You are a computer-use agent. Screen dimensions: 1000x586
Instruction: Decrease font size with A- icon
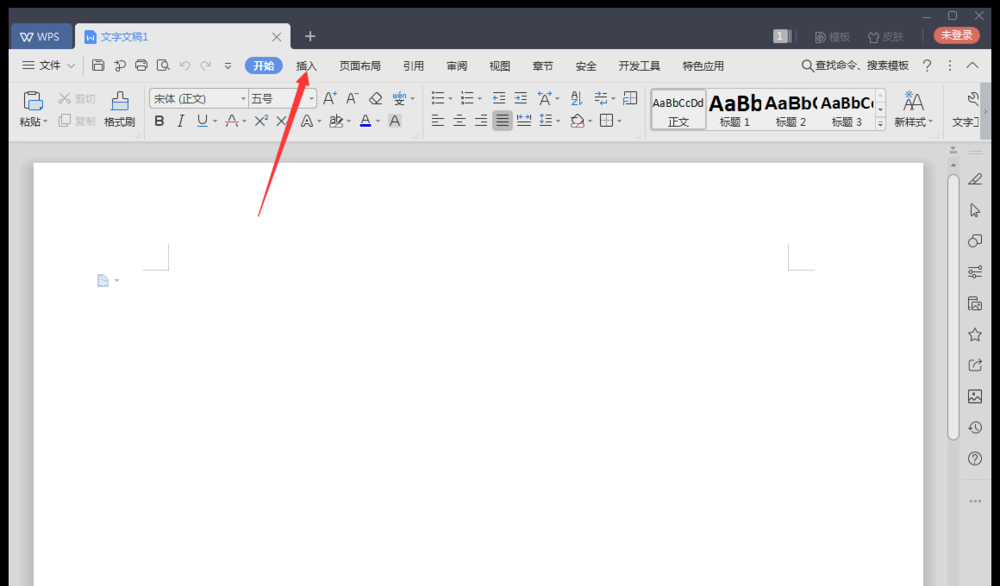tap(352, 98)
